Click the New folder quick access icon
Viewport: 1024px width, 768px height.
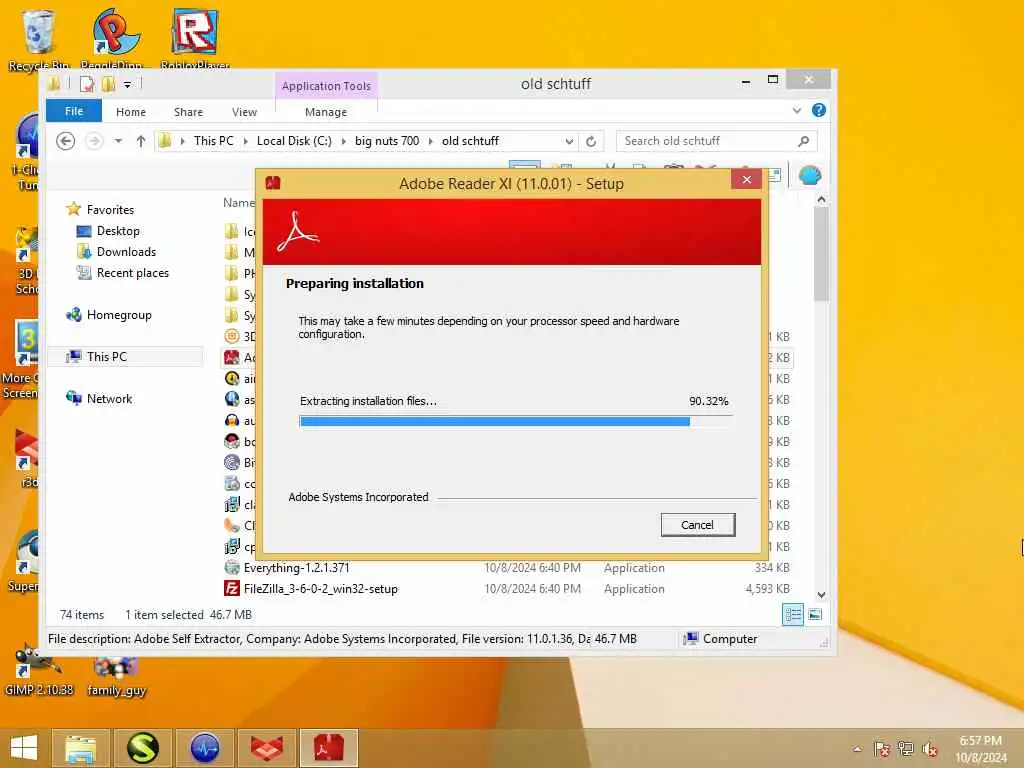[108, 84]
